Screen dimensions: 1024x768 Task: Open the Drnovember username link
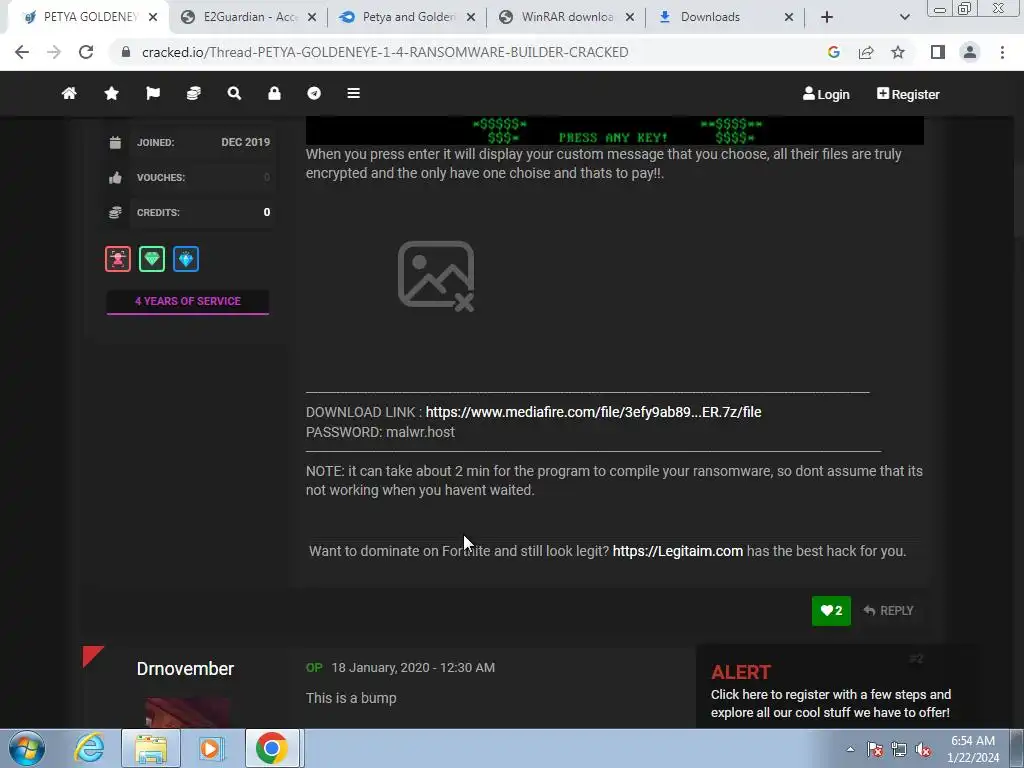pyautogui.click(x=185, y=669)
